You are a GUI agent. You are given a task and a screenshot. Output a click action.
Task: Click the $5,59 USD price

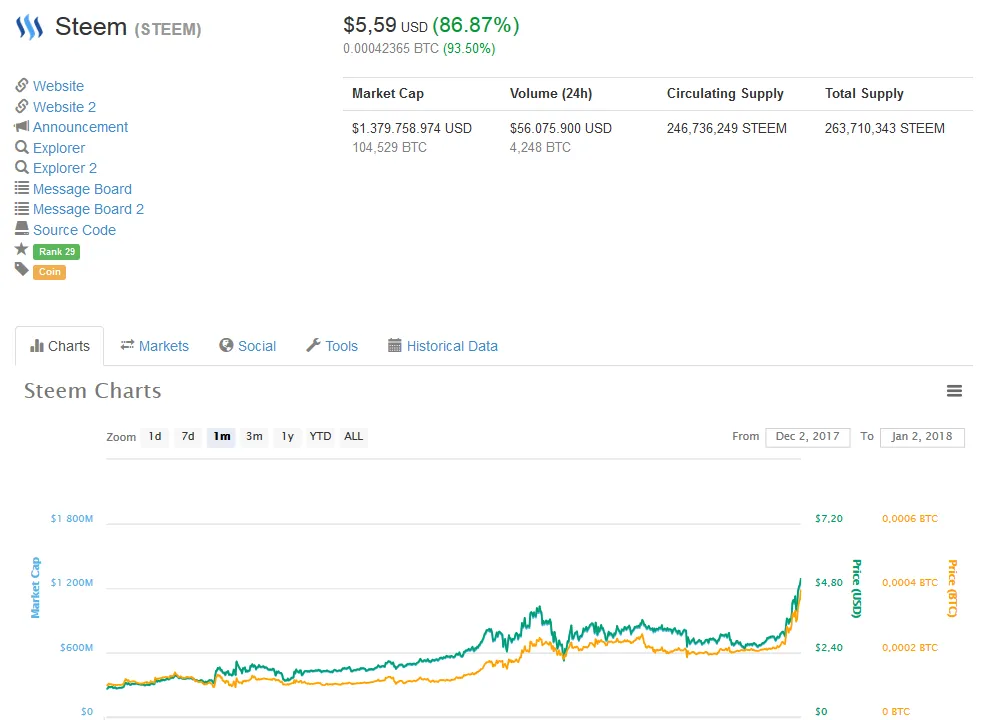coord(385,26)
